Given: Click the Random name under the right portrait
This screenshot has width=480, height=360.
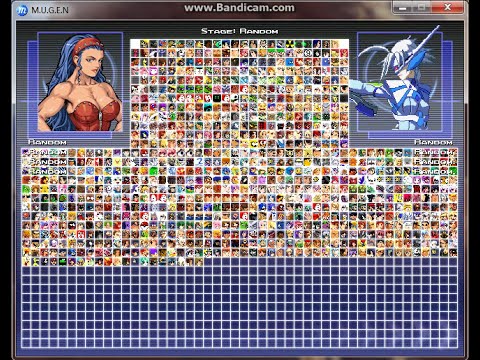Looking at the screenshot, I should [433, 142].
